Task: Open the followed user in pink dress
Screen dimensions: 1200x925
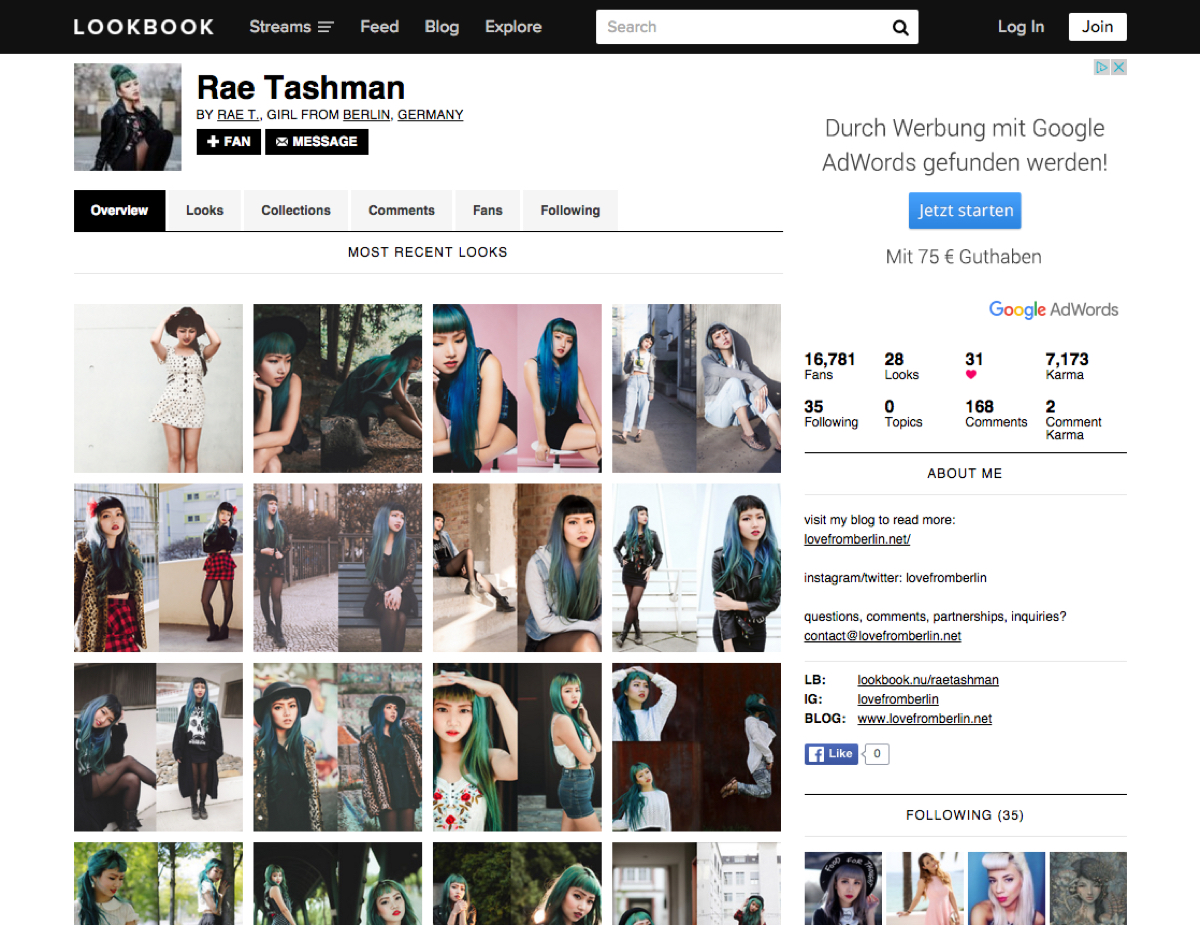Action: point(925,888)
